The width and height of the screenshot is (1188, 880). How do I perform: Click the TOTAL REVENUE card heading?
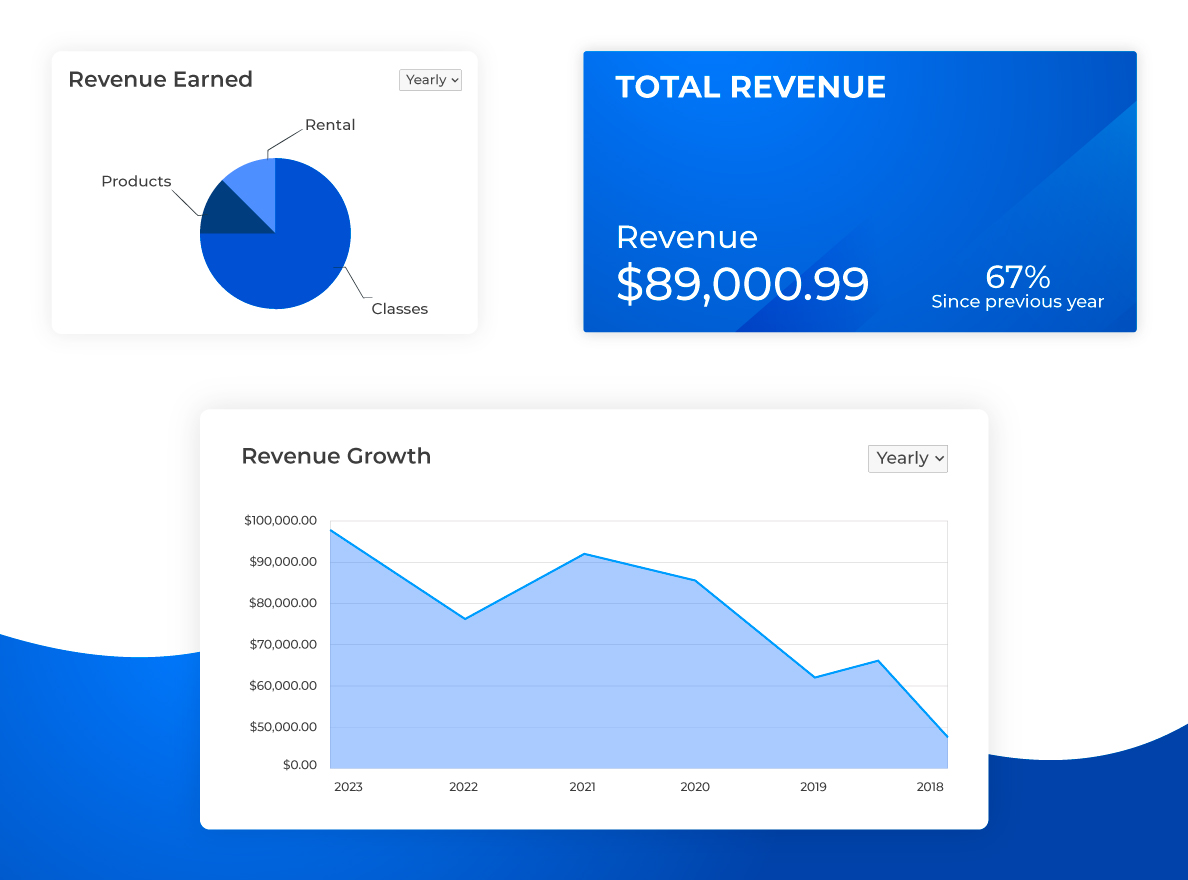coord(750,87)
